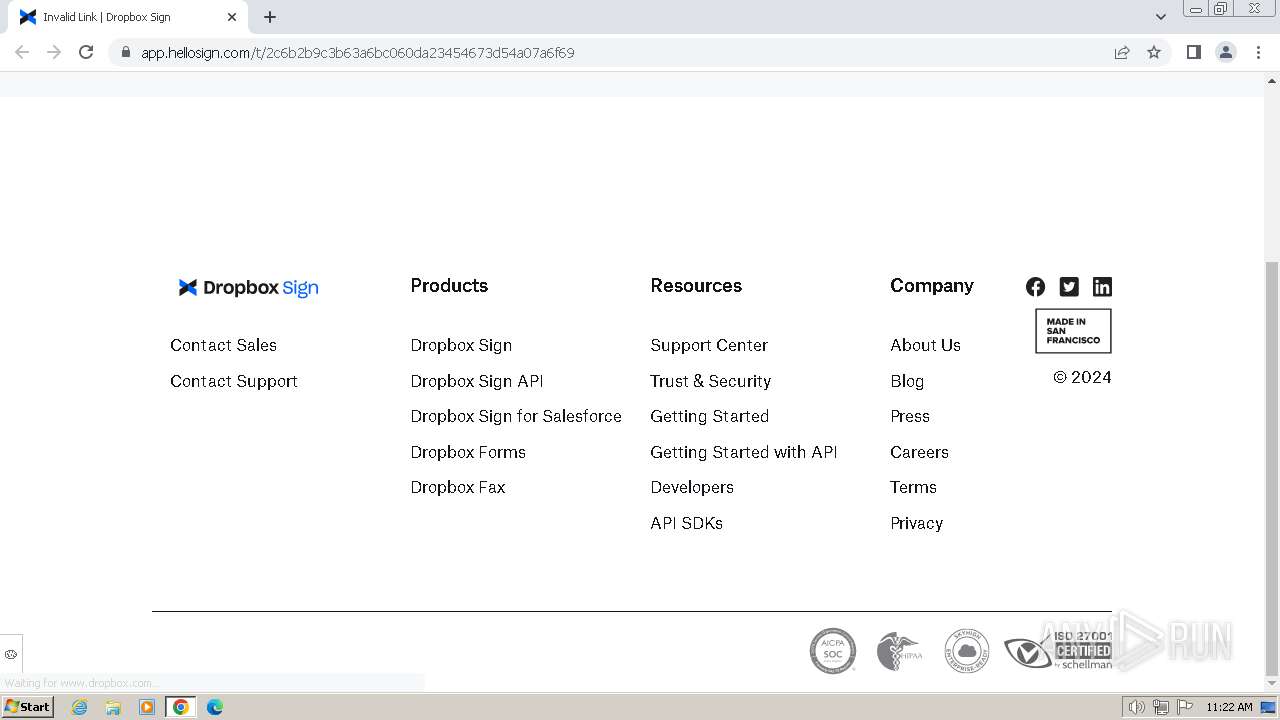
Task: Open the API SDKs link
Action: coord(687,523)
